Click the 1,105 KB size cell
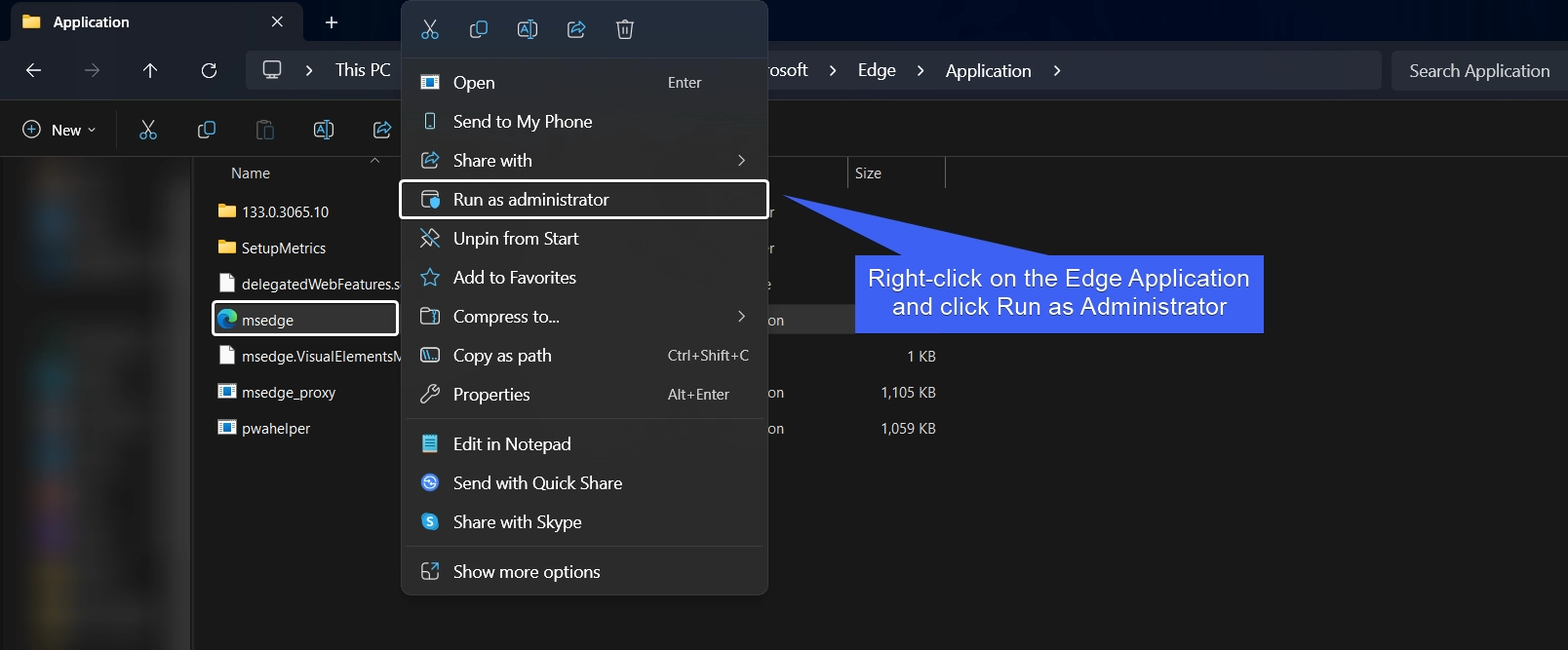Image resolution: width=1568 pixels, height=650 pixels. click(908, 392)
